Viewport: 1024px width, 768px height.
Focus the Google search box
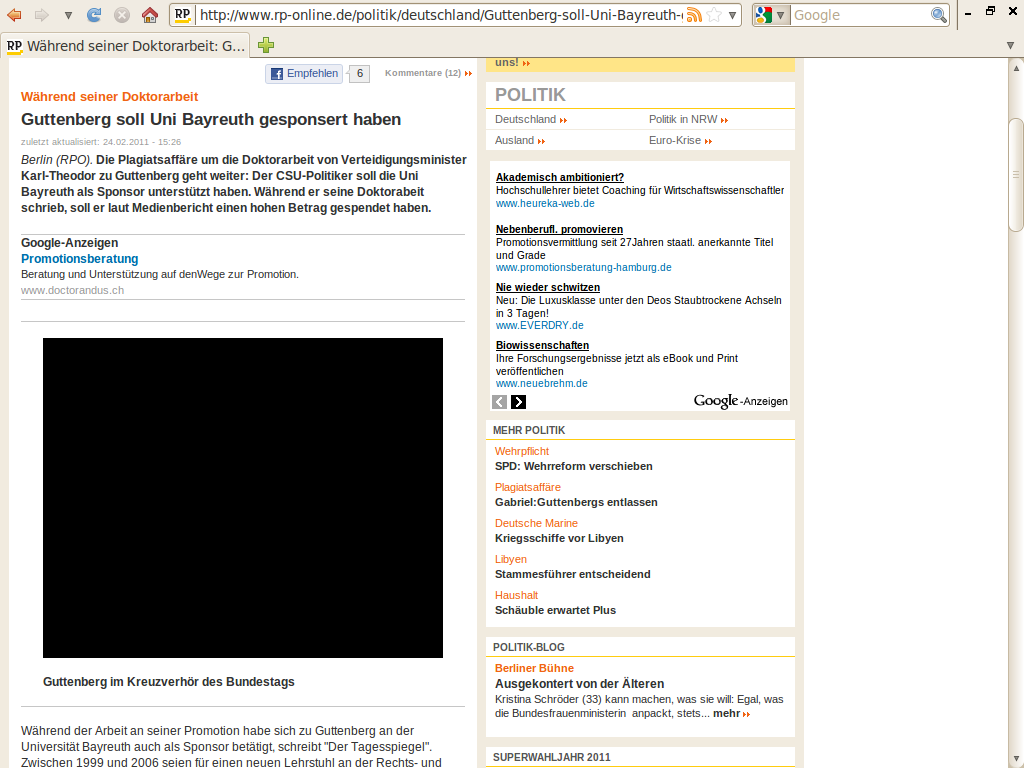tap(861, 15)
